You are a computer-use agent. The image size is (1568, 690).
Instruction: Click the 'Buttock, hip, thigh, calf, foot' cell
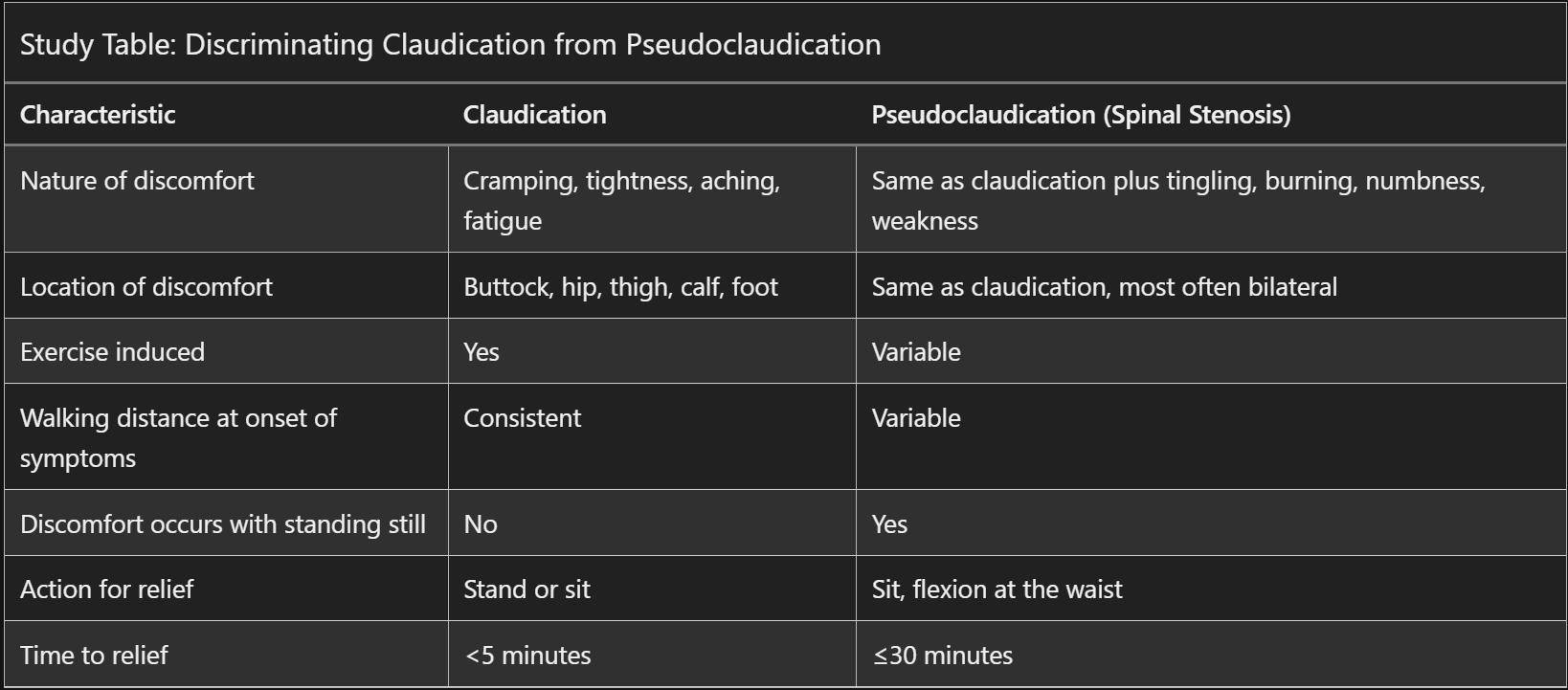click(620, 286)
